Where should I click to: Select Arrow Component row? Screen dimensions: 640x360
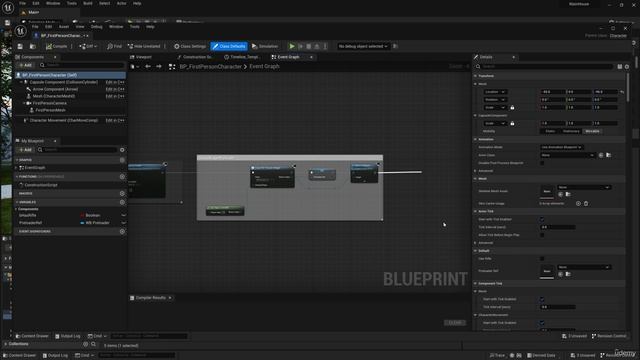pyautogui.click(x=55, y=89)
